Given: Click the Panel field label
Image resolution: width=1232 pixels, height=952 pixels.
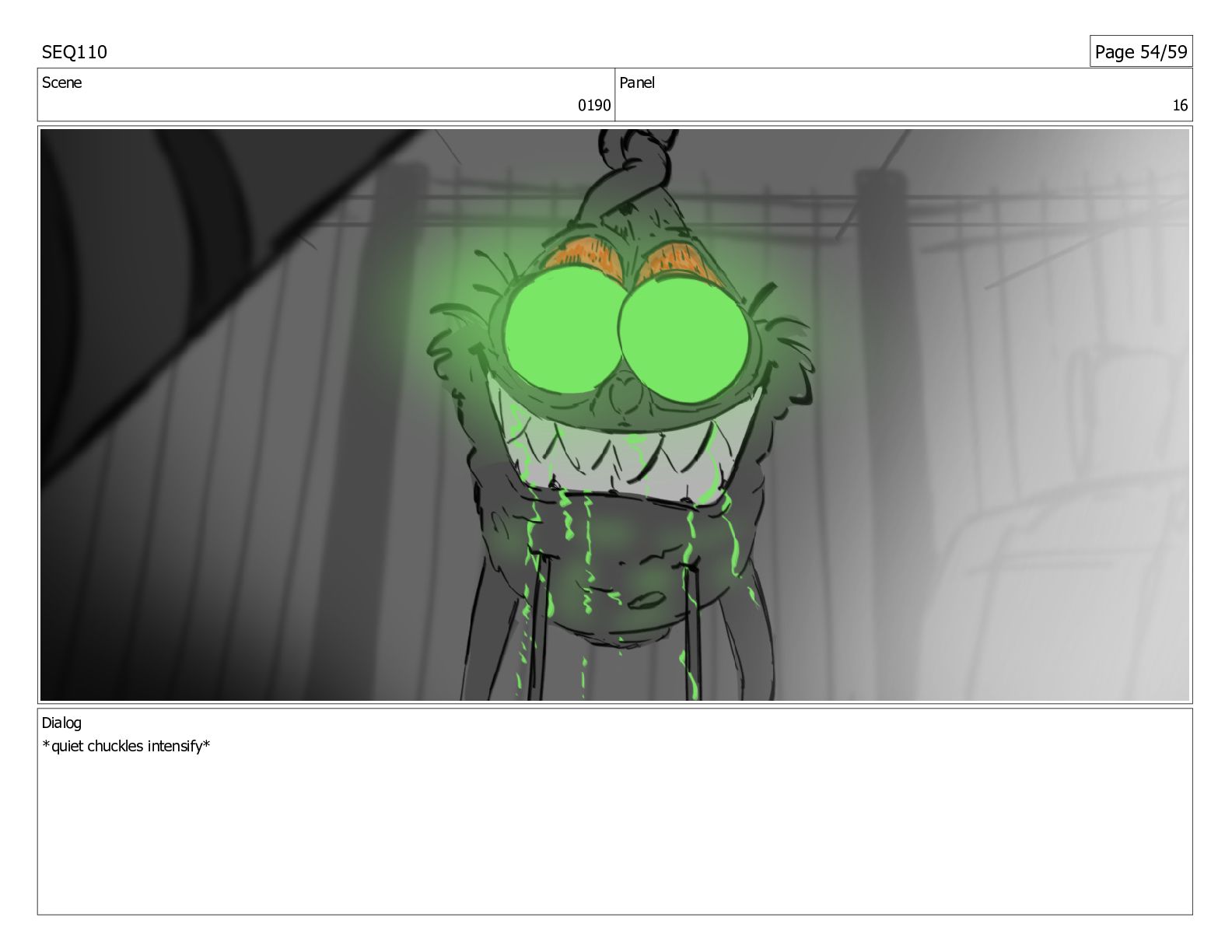Looking at the screenshot, I should (x=637, y=82).
